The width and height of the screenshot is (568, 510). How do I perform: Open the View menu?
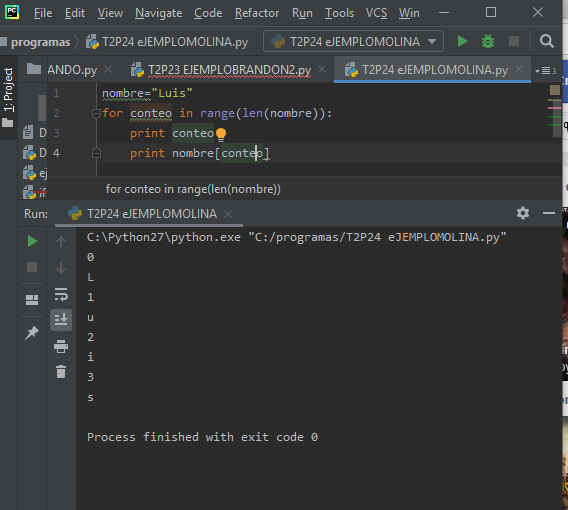[x=110, y=13]
